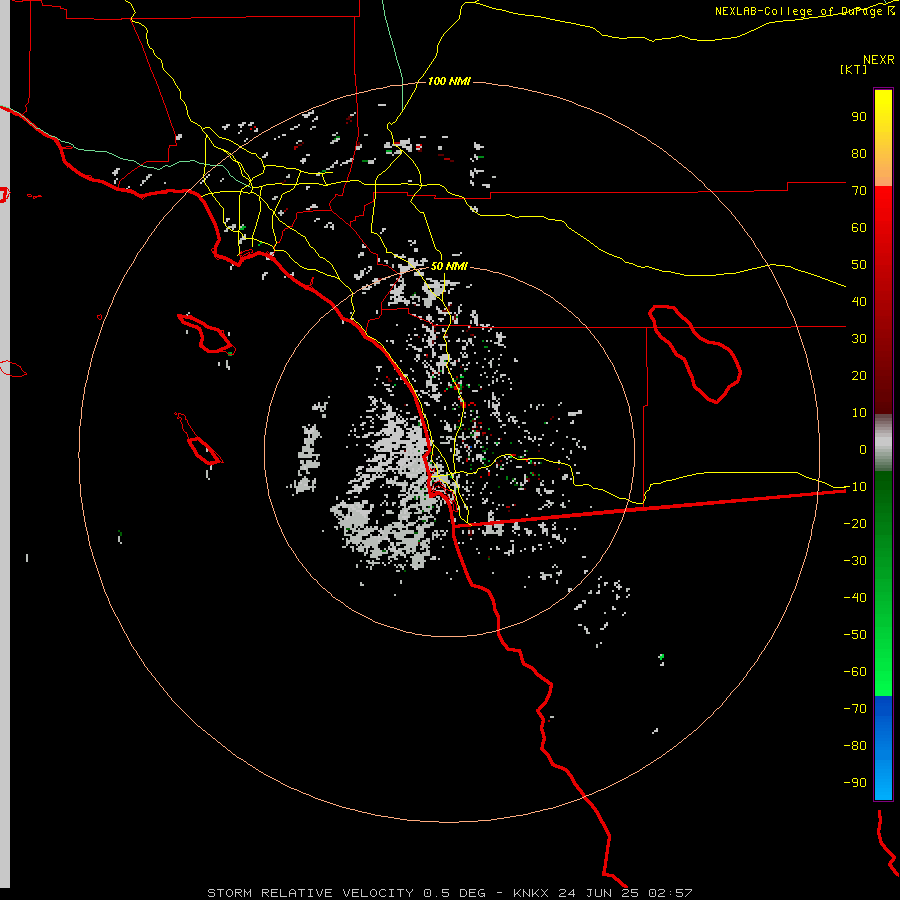Select the "-70" value on the velocity scale
The height and width of the screenshot is (900, 900).
855,709
